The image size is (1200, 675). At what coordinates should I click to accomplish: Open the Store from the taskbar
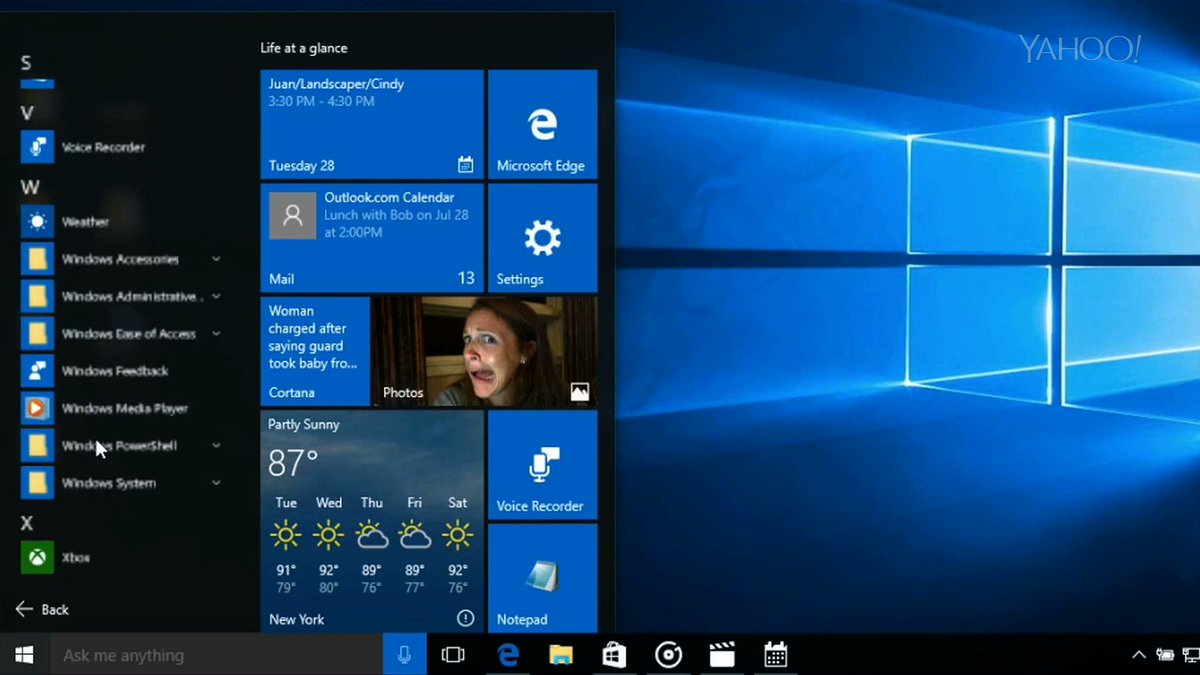[x=614, y=655]
